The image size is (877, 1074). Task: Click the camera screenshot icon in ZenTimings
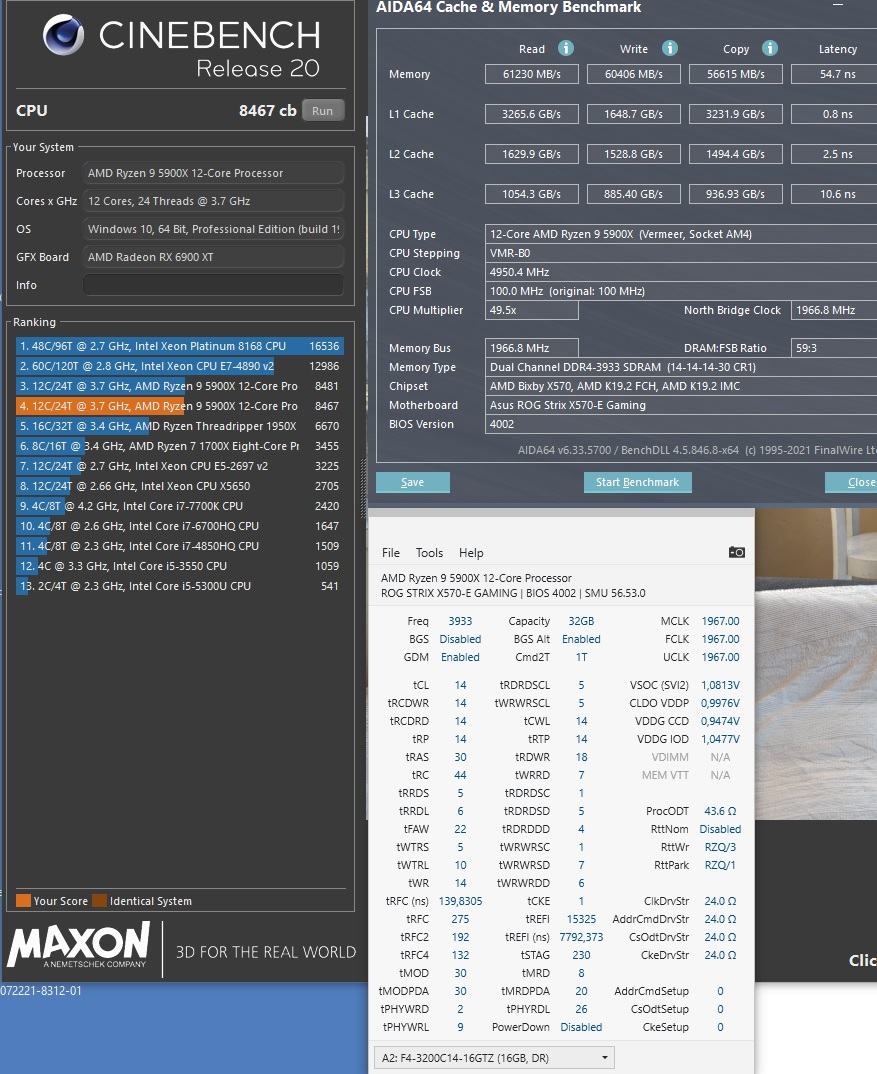tap(737, 552)
